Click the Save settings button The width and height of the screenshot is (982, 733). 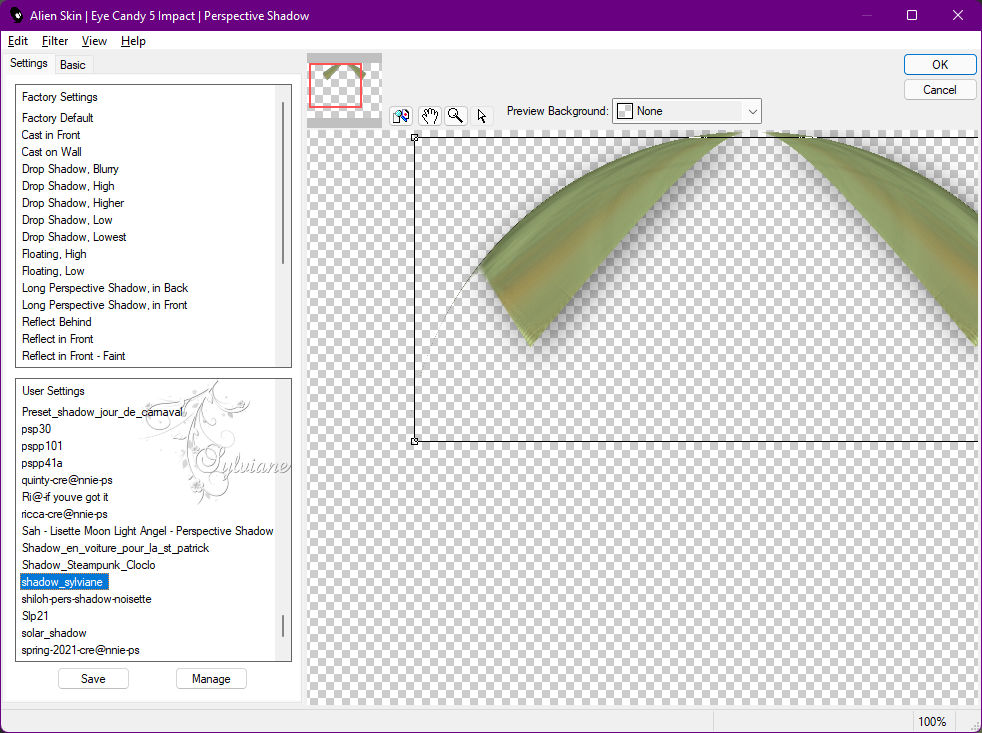pyautogui.click(x=93, y=678)
